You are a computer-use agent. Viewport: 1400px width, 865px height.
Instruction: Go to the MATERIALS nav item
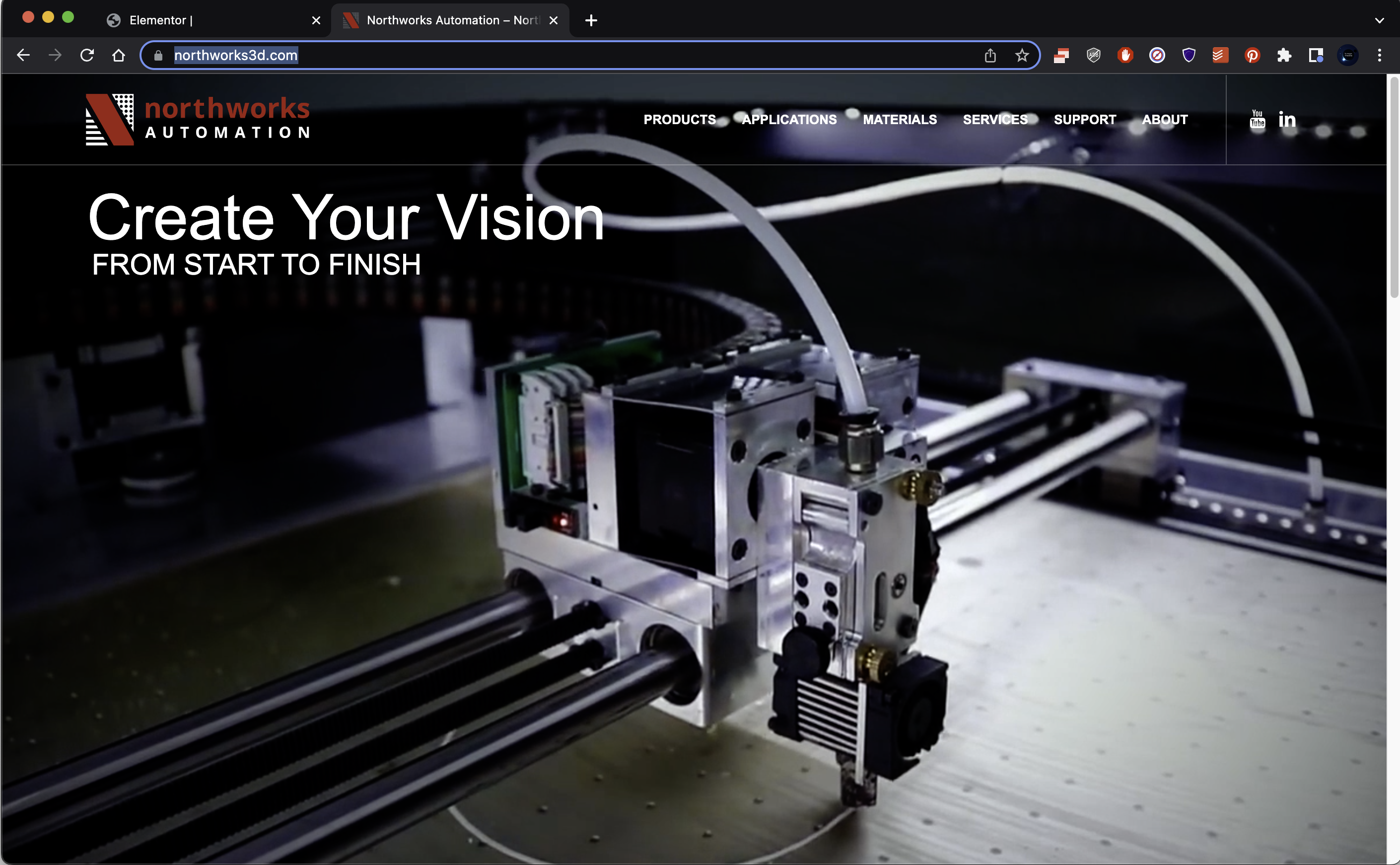pos(900,120)
